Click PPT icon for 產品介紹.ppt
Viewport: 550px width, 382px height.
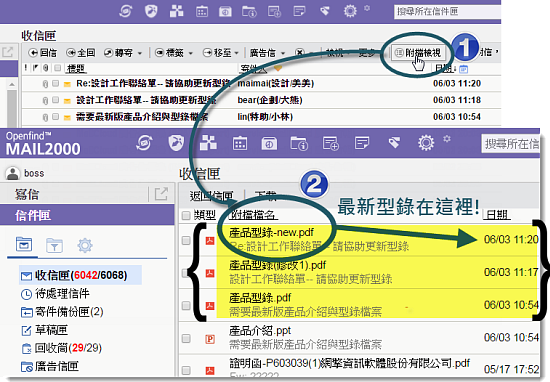[210, 339]
